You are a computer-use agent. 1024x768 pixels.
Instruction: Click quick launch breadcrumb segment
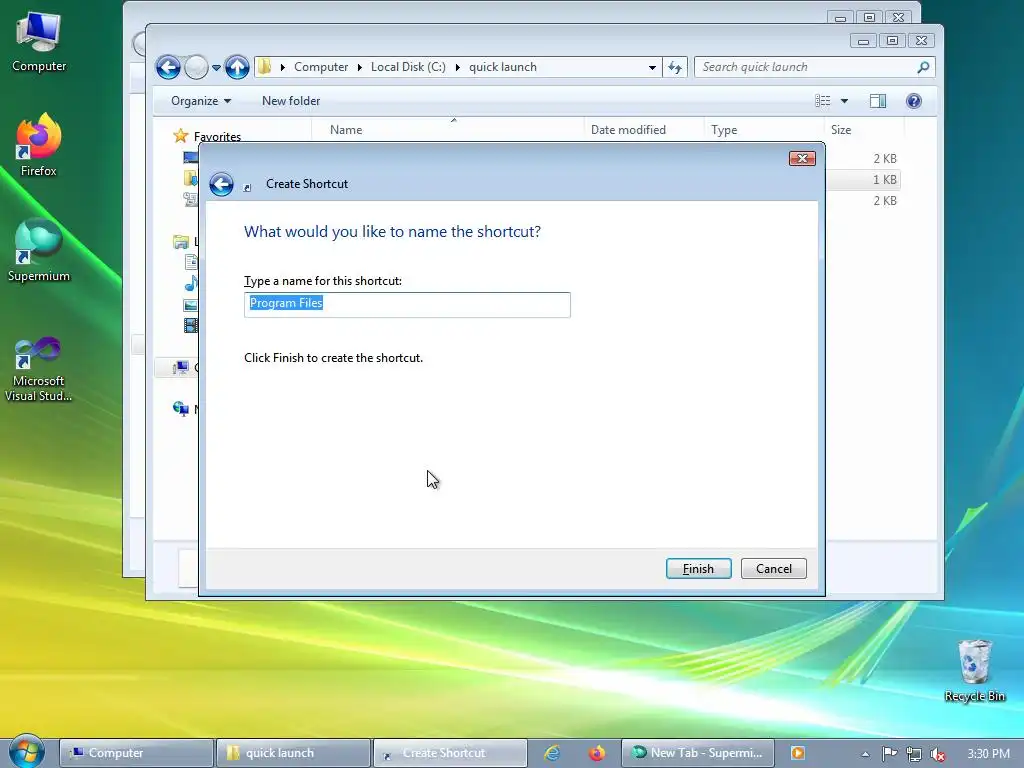pyautogui.click(x=502, y=67)
